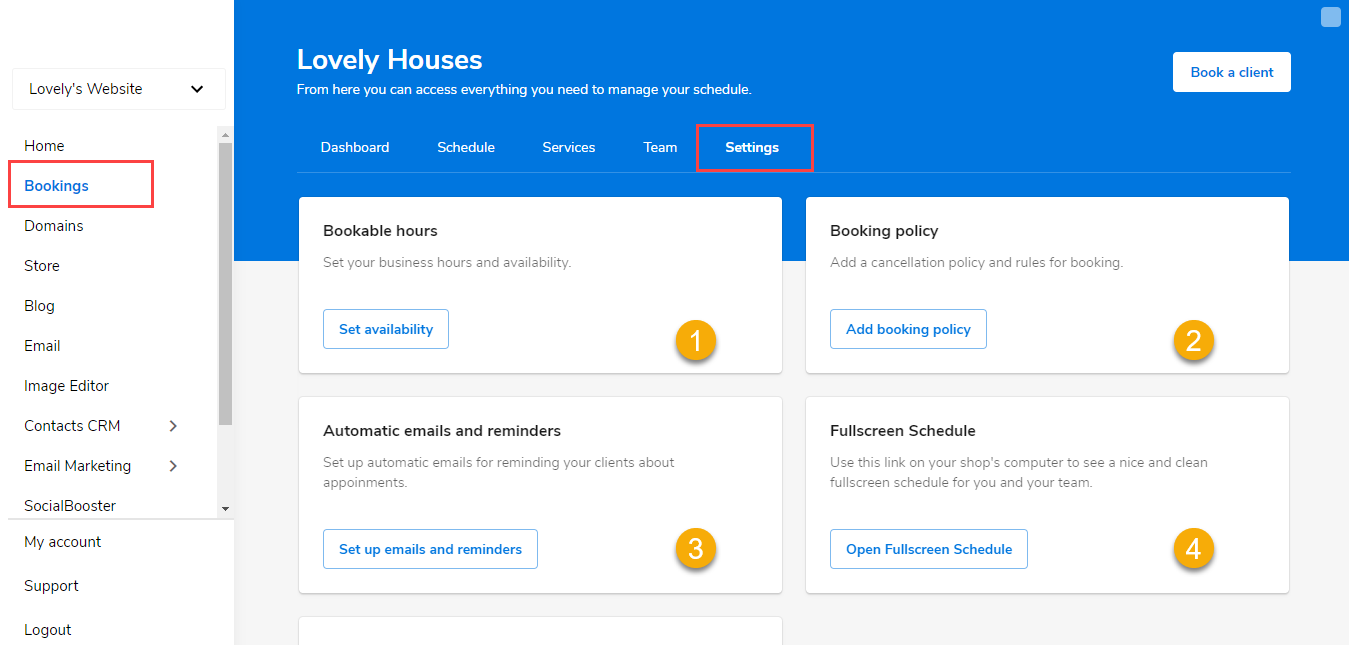1356x653 pixels.
Task: Click the Fullscreen Schedule card title
Action: coord(903,431)
